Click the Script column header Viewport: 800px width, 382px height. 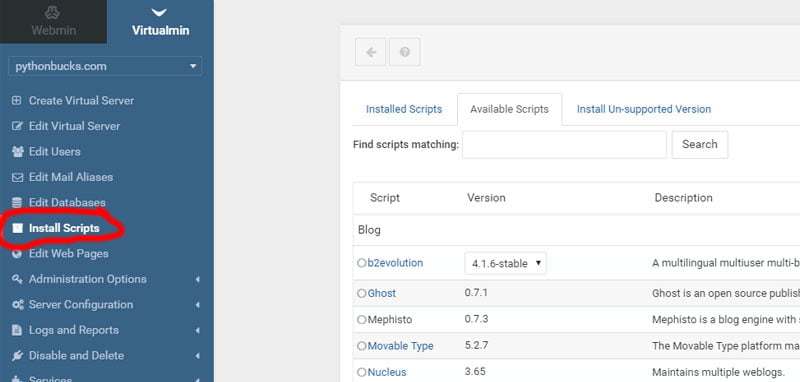(385, 198)
